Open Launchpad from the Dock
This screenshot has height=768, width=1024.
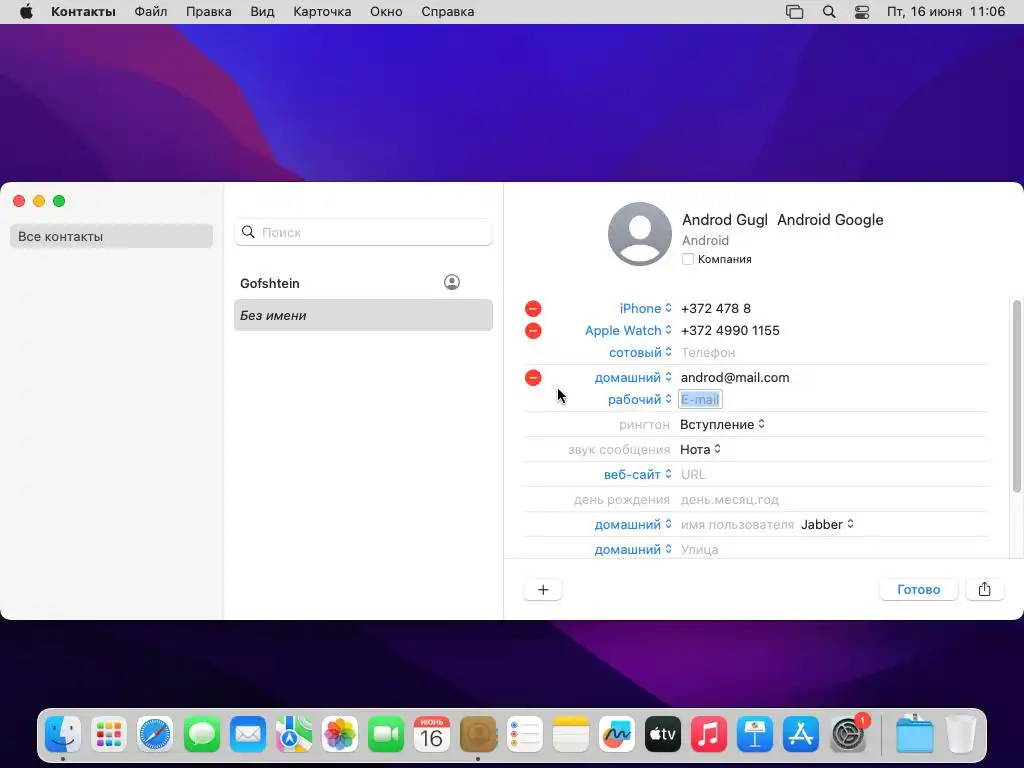(108, 734)
